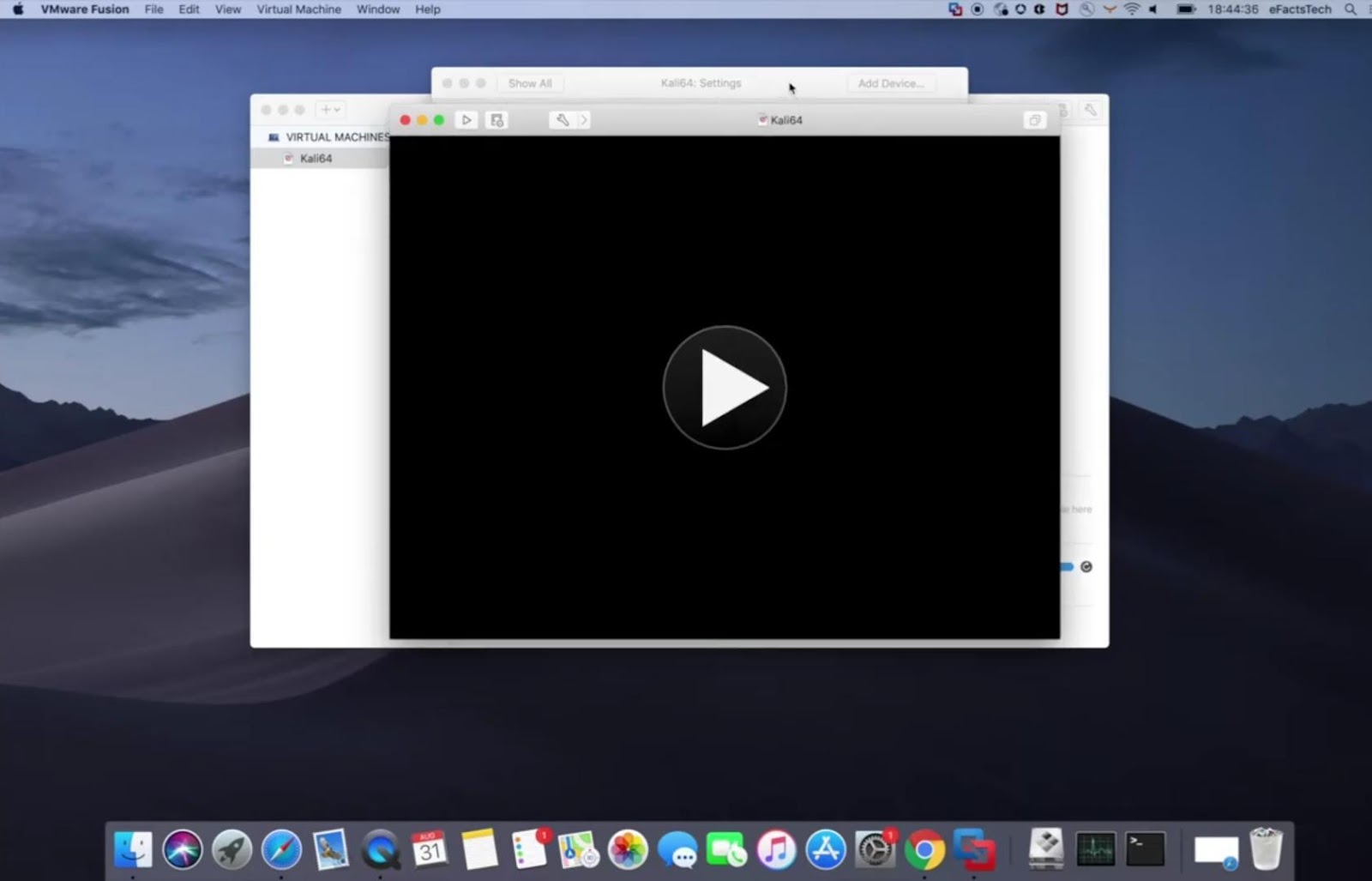Open FaceTime from the Dock
This screenshot has height=881, width=1372.
point(727,849)
